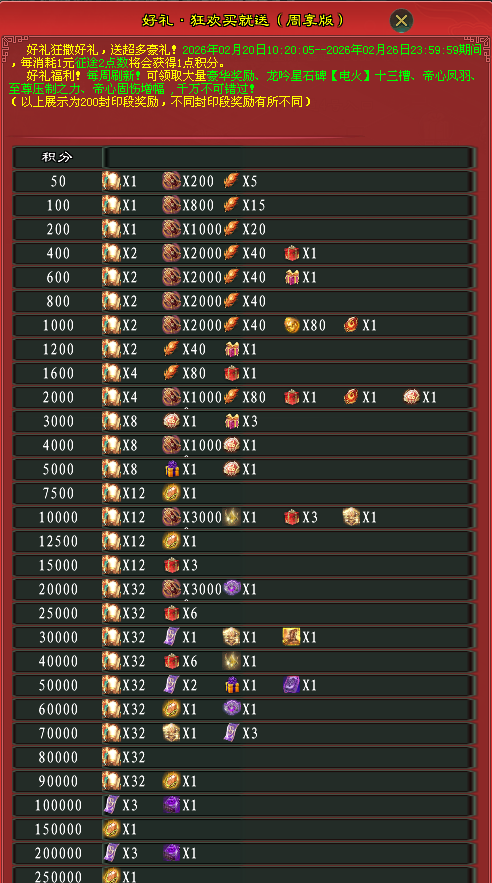The height and width of the screenshot is (883, 492).
Task: Close the 好礼·狂欢买就送 window
Action: point(401,21)
